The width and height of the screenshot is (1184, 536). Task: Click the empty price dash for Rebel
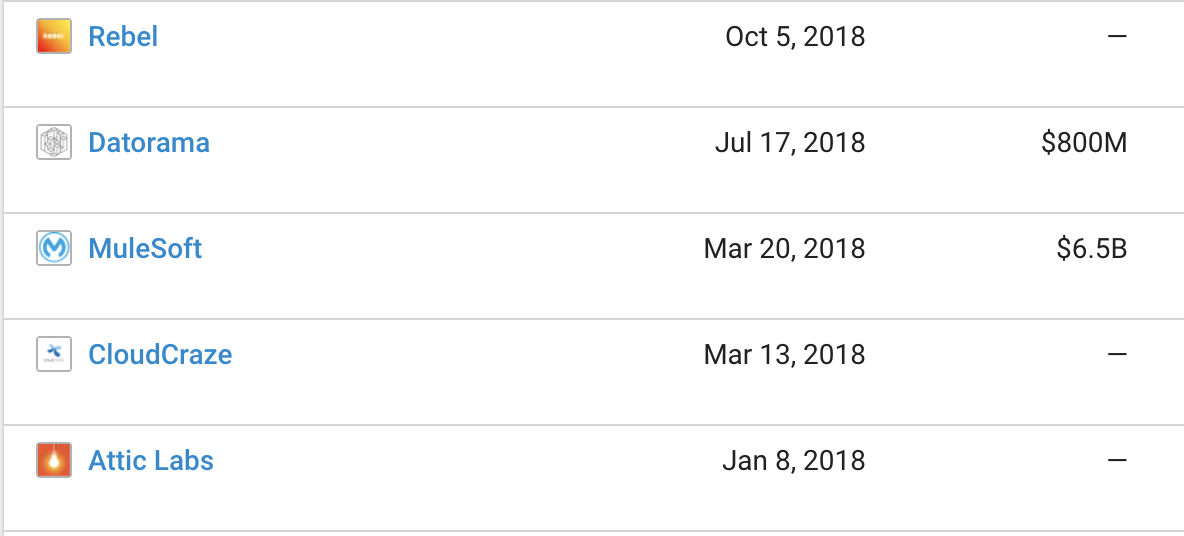pyautogui.click(x=1117, y=37)
